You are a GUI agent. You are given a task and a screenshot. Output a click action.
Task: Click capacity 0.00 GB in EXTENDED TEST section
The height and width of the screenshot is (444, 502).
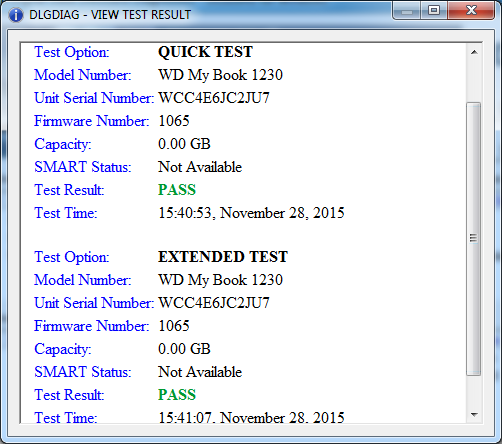184,349
